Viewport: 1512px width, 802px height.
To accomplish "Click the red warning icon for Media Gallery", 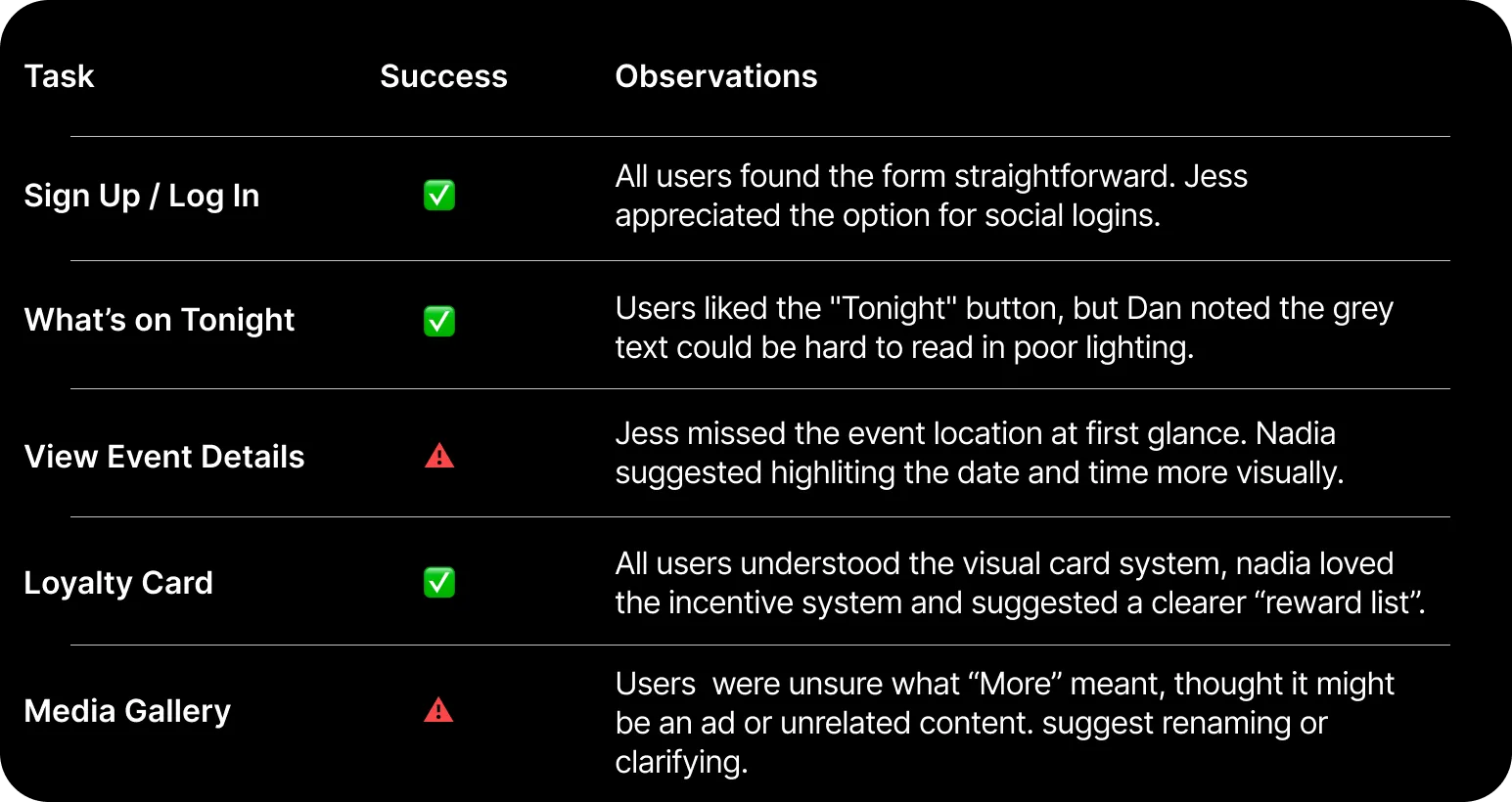I will coord(438,710).
